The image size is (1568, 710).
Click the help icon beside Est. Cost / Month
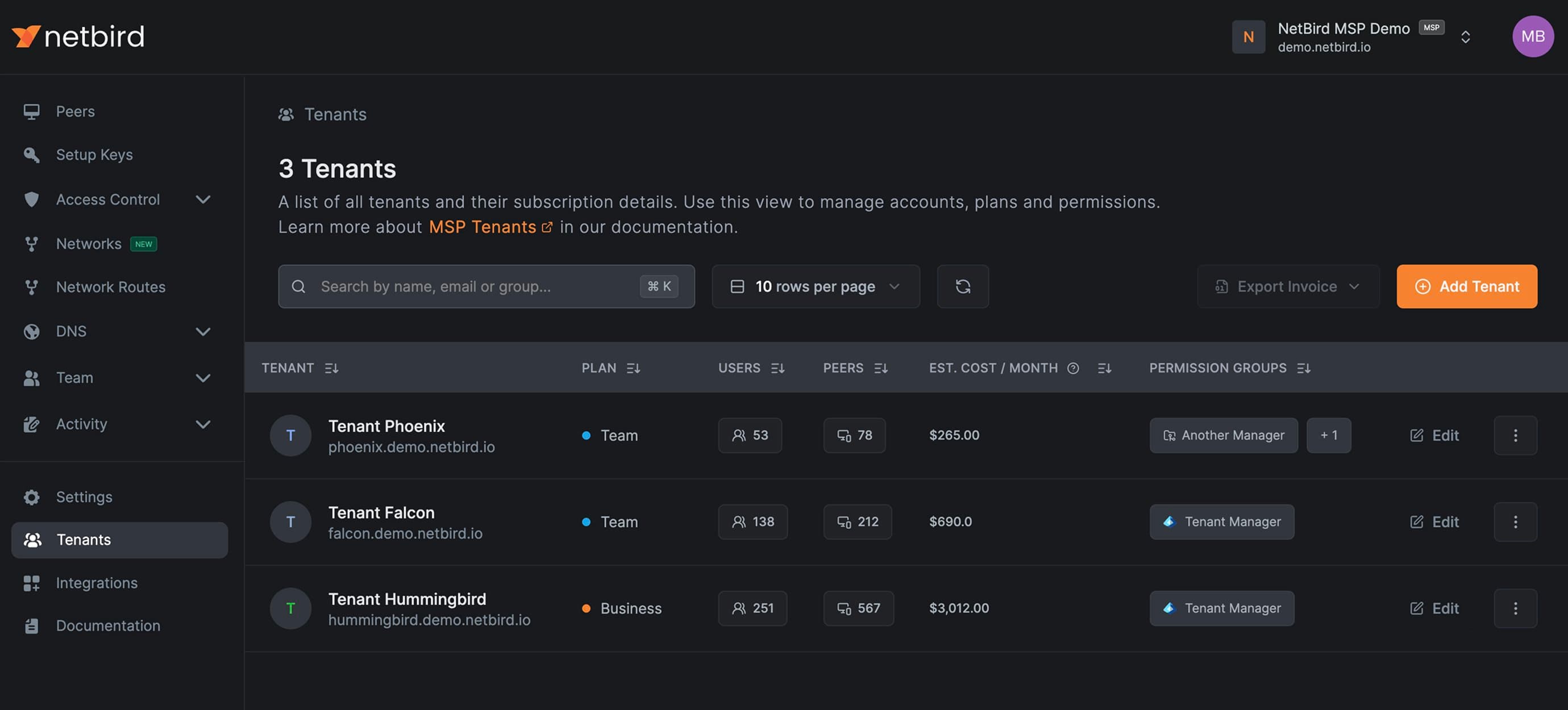pos(1073,368)
